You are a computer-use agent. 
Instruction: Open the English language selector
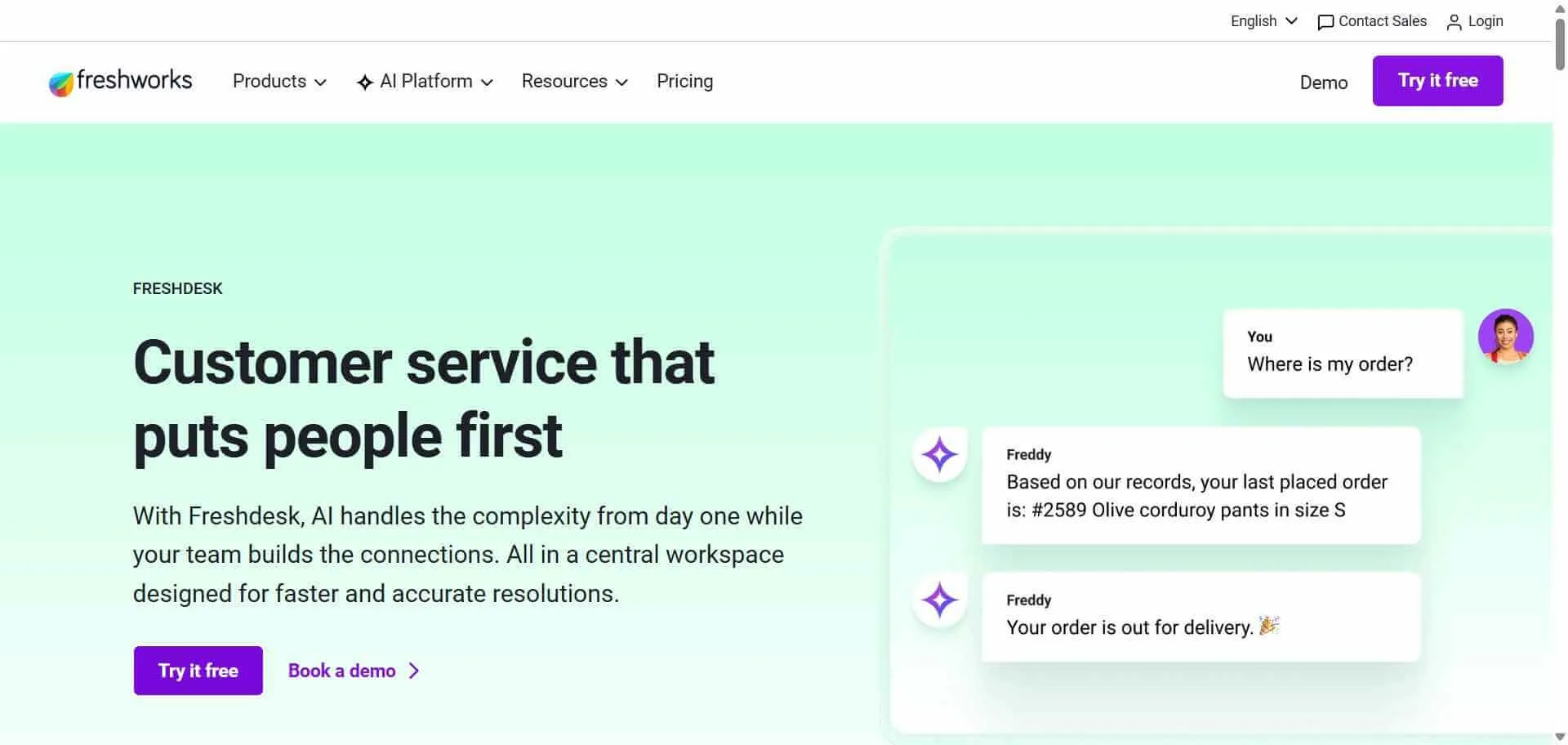pyautogui.click(x=1263, y=21)
